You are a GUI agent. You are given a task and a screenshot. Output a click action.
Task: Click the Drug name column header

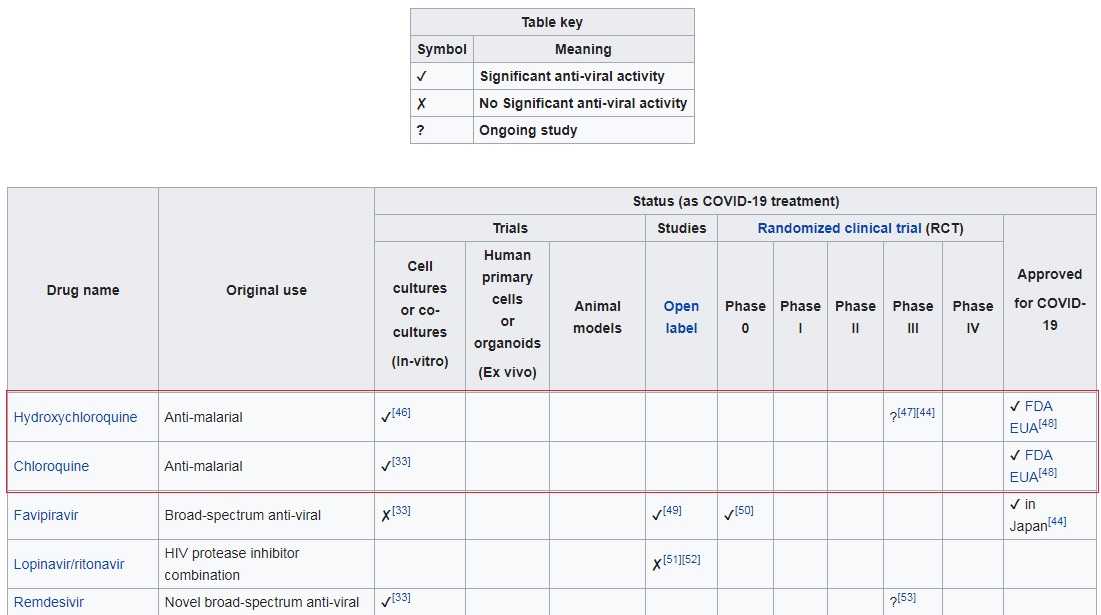click(x=83, y=290)
